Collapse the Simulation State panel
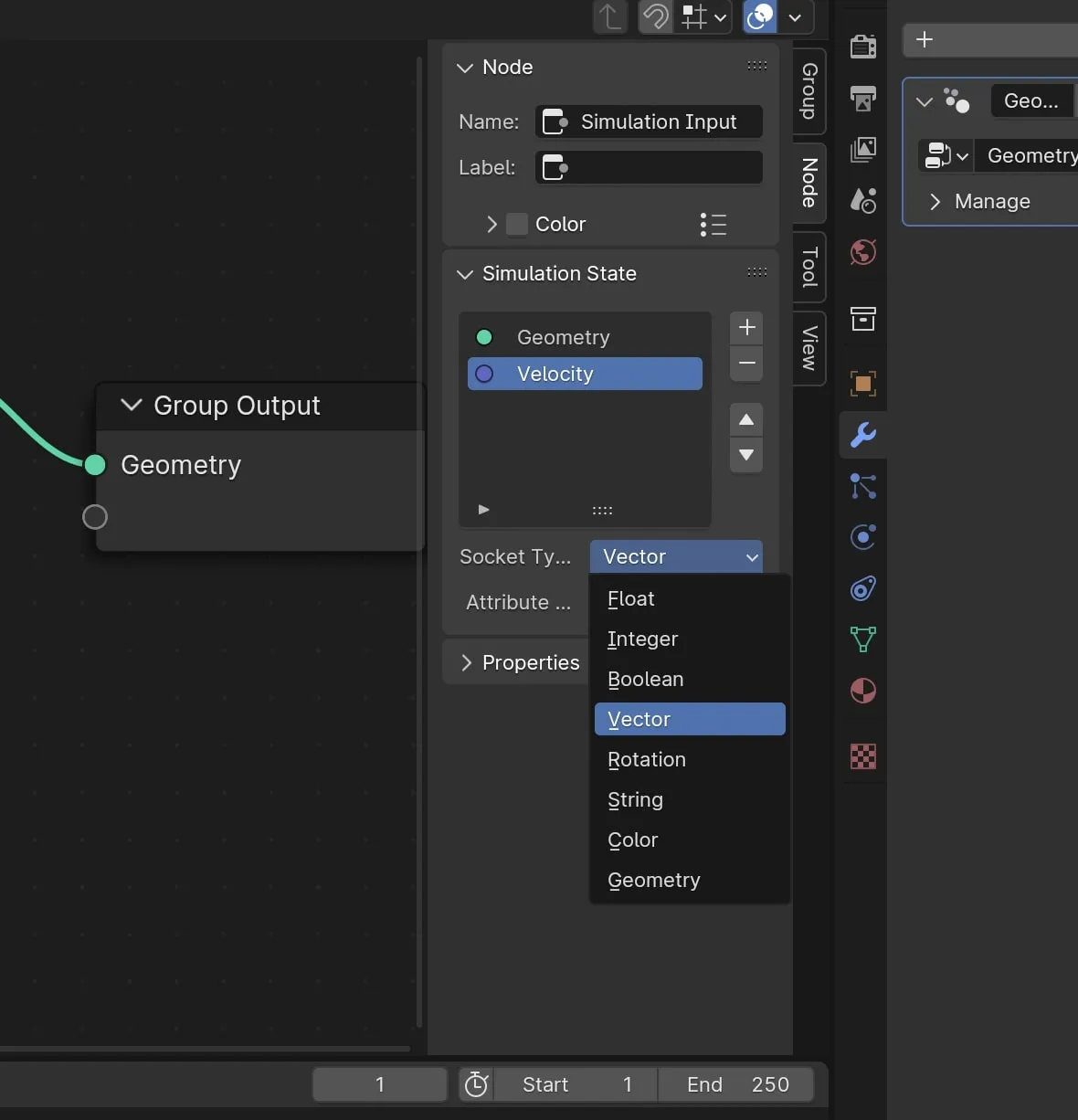This screenshot has height=1120, width=1078. (x=465, y=274)
